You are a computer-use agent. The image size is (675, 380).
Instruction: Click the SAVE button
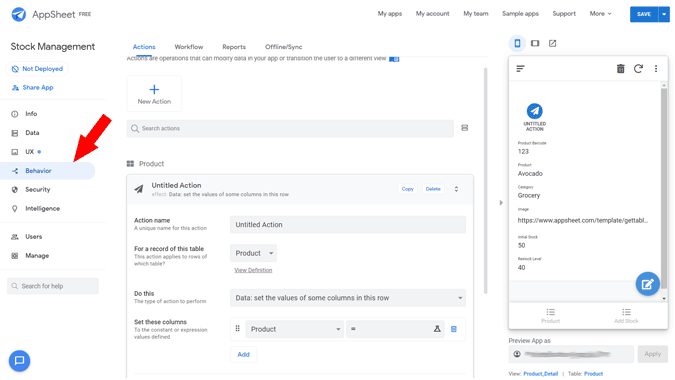coord(644,14)
